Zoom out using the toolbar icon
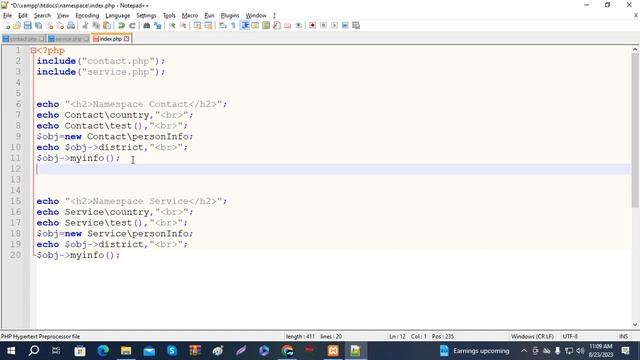Viewport: 640px width, 360px height. tap(183, 25)
